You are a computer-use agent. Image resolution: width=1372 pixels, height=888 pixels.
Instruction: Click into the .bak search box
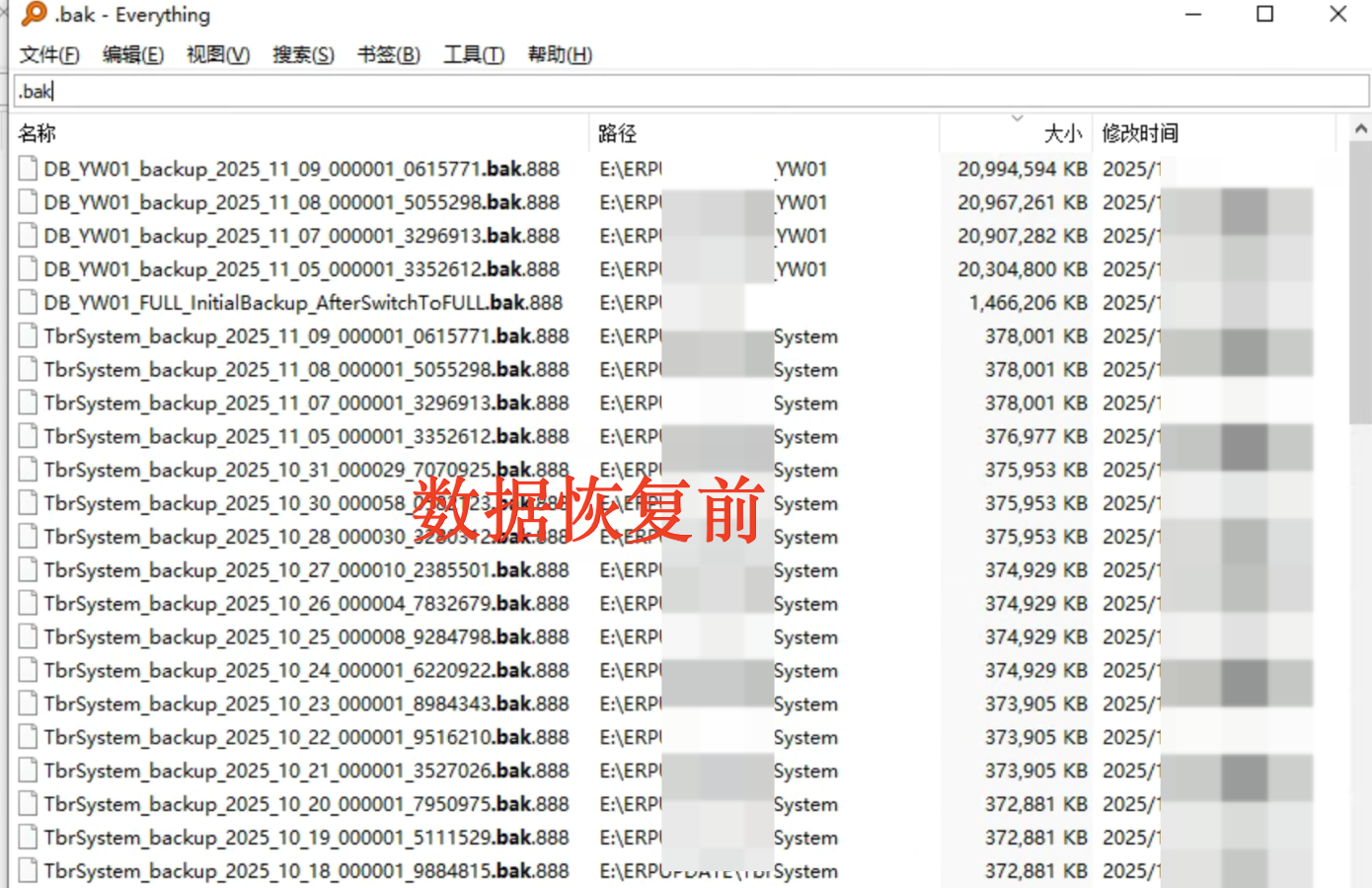[691, 92]
